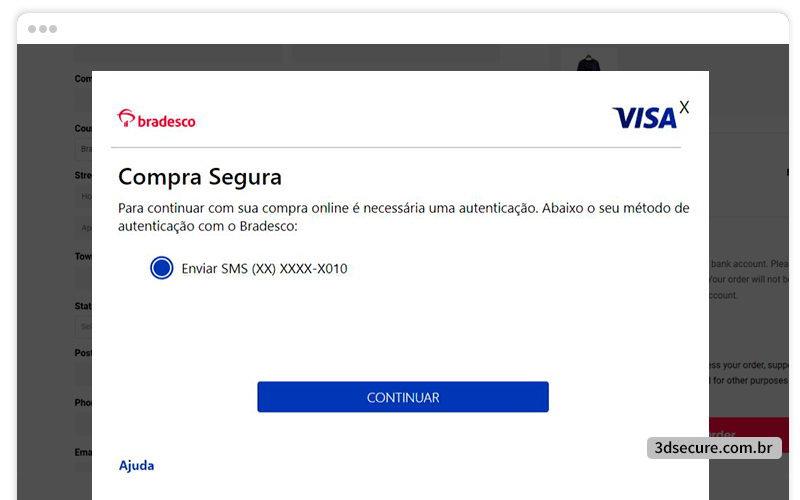Click the Bradesco logo

tap(156, 119)
